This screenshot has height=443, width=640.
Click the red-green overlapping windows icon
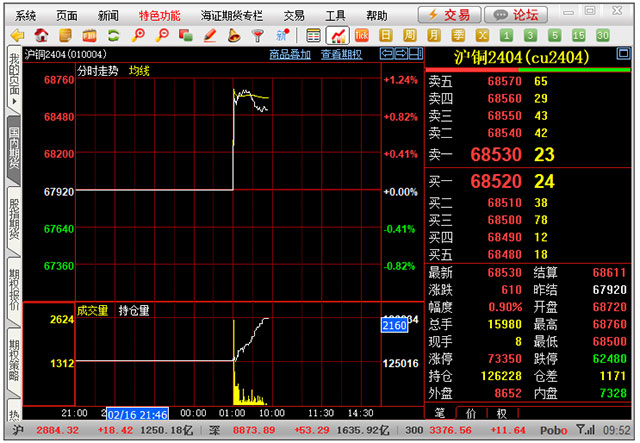[x=186, y=36]
